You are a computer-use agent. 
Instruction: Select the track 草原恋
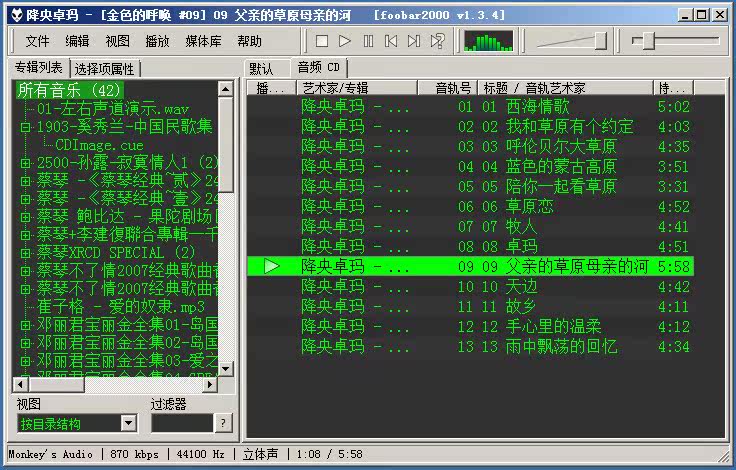coord(470,207)
